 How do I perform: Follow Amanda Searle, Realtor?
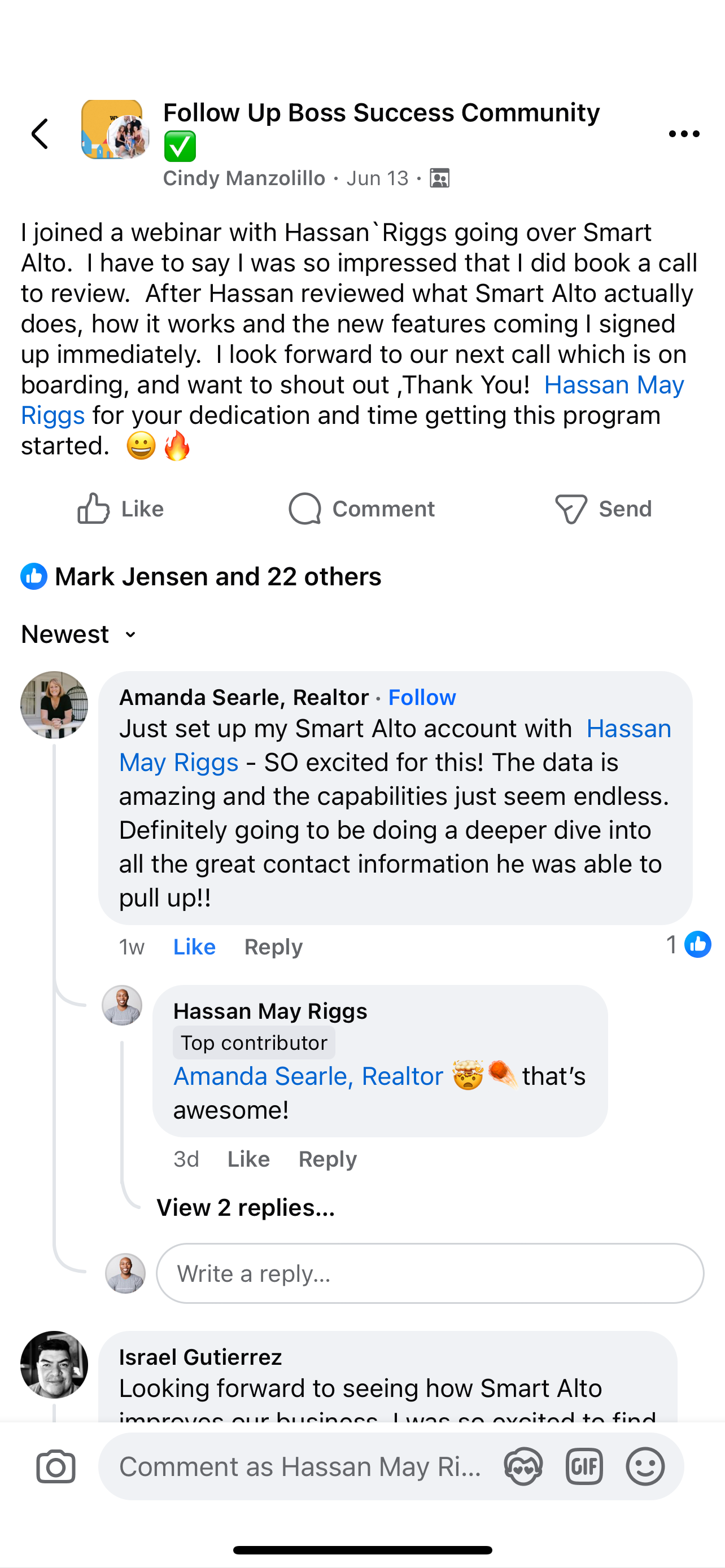coord(422,697)
